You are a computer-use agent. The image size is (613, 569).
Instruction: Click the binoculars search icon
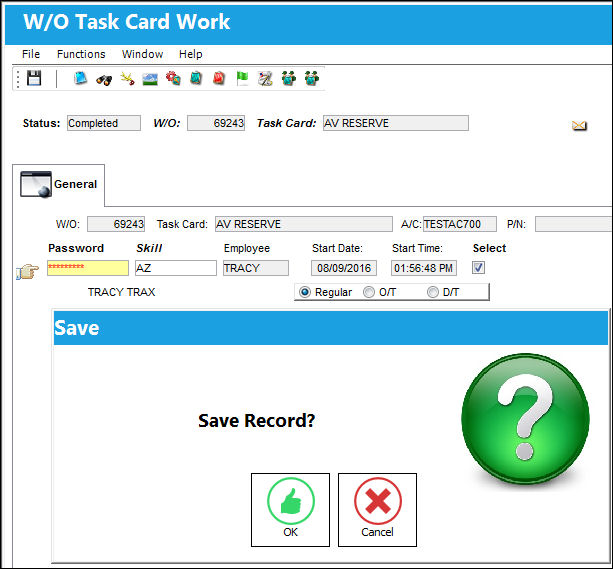pyautogui.click(x=104, y=79)
